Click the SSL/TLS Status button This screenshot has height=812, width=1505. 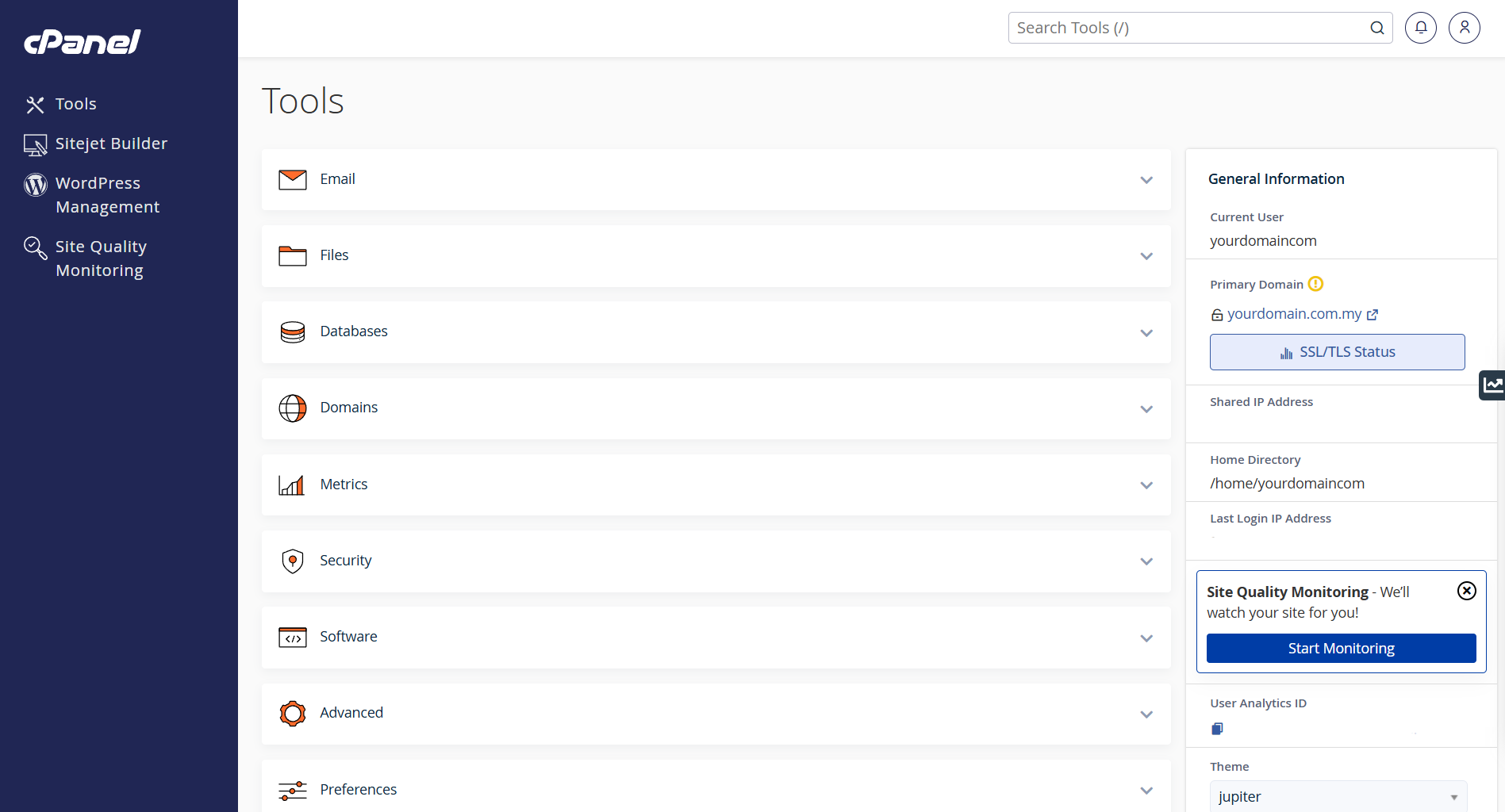(1337, 352)
